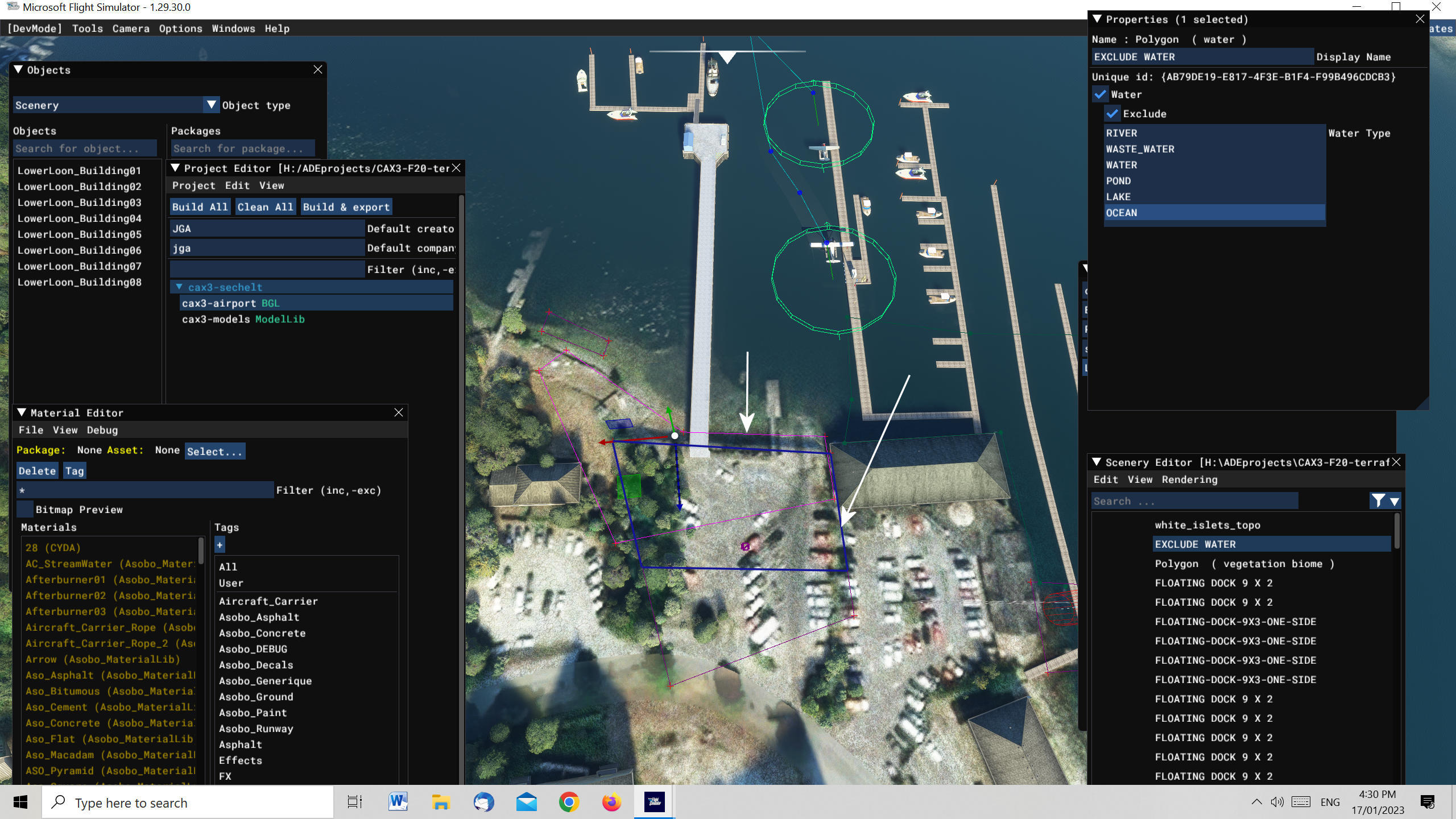Screen dimensions: 1456x819
Task: Click the volume speaker tray icon
Action: pos(1277,802)
